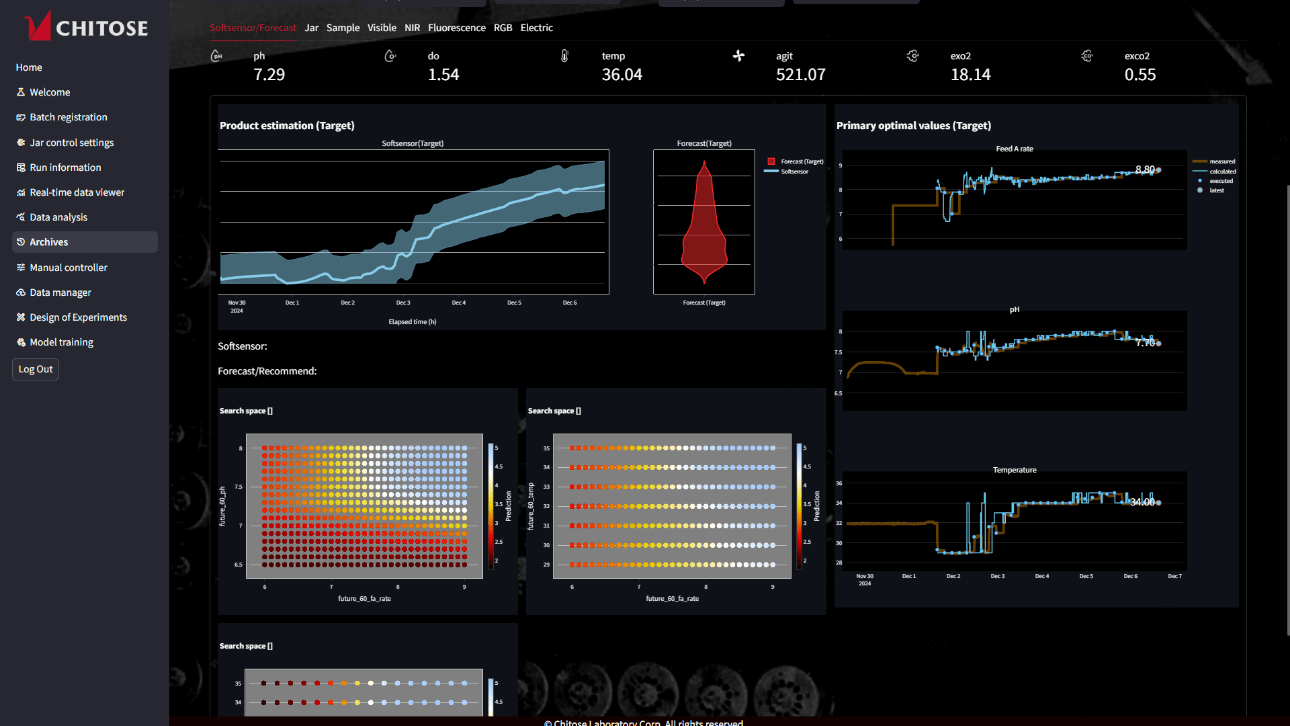
Task: Click the agit value 521.07
Action: pos(801,75)
